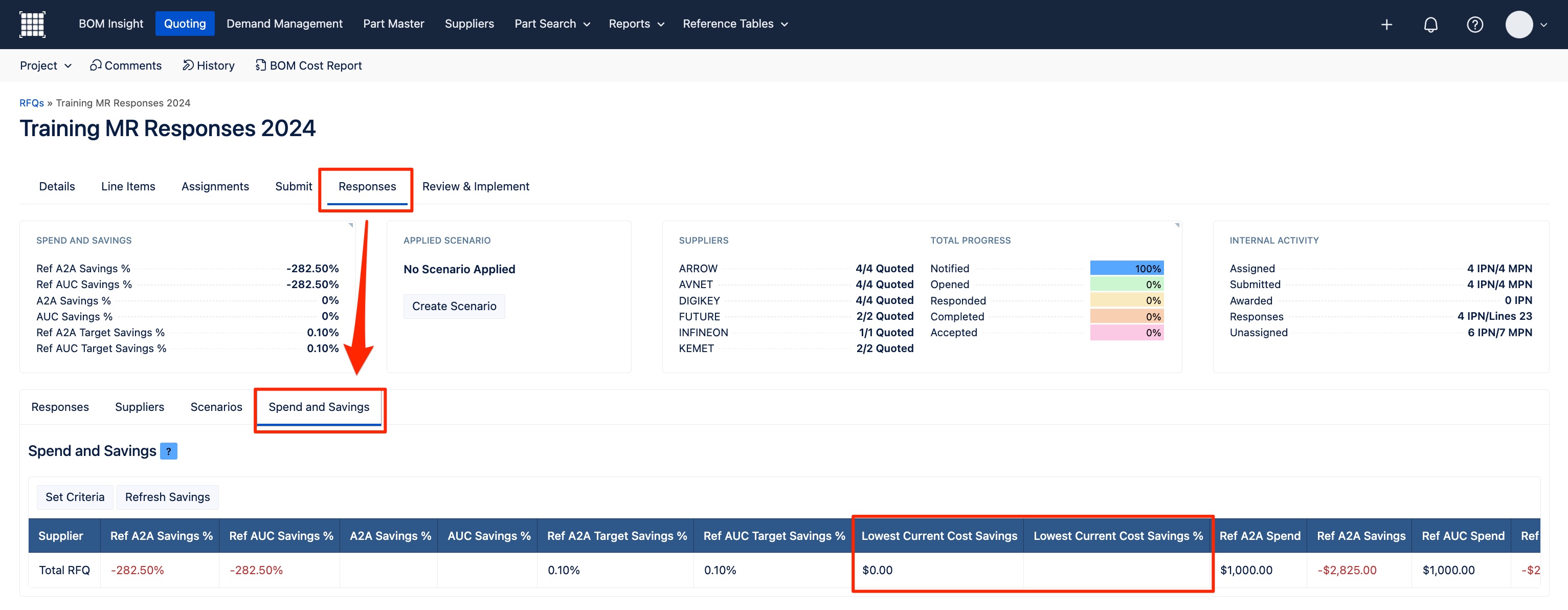The height and width of the screenshot is (610, 1568).
Task: Click the Completed 0% progress bar
Action: tap(1127, 317)
